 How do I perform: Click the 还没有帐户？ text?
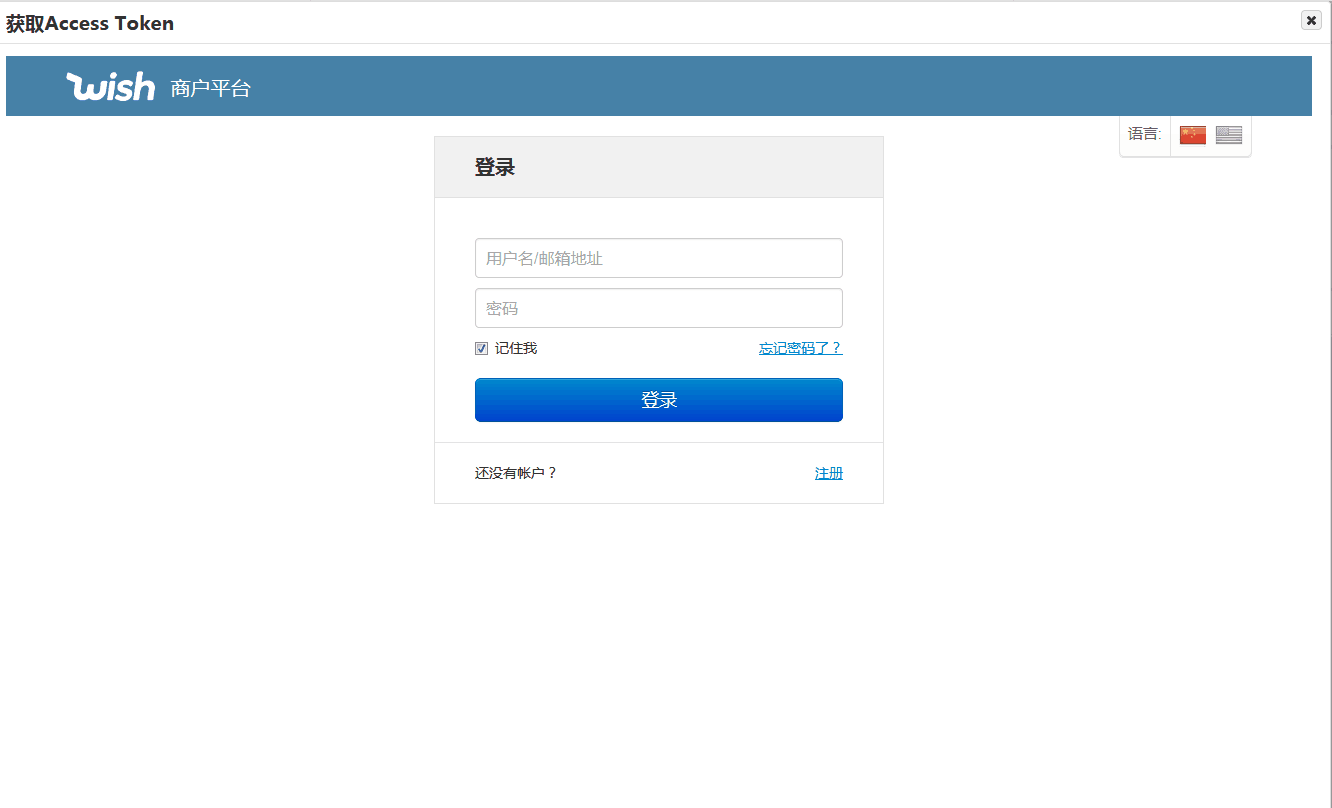[x=515, y=473]
